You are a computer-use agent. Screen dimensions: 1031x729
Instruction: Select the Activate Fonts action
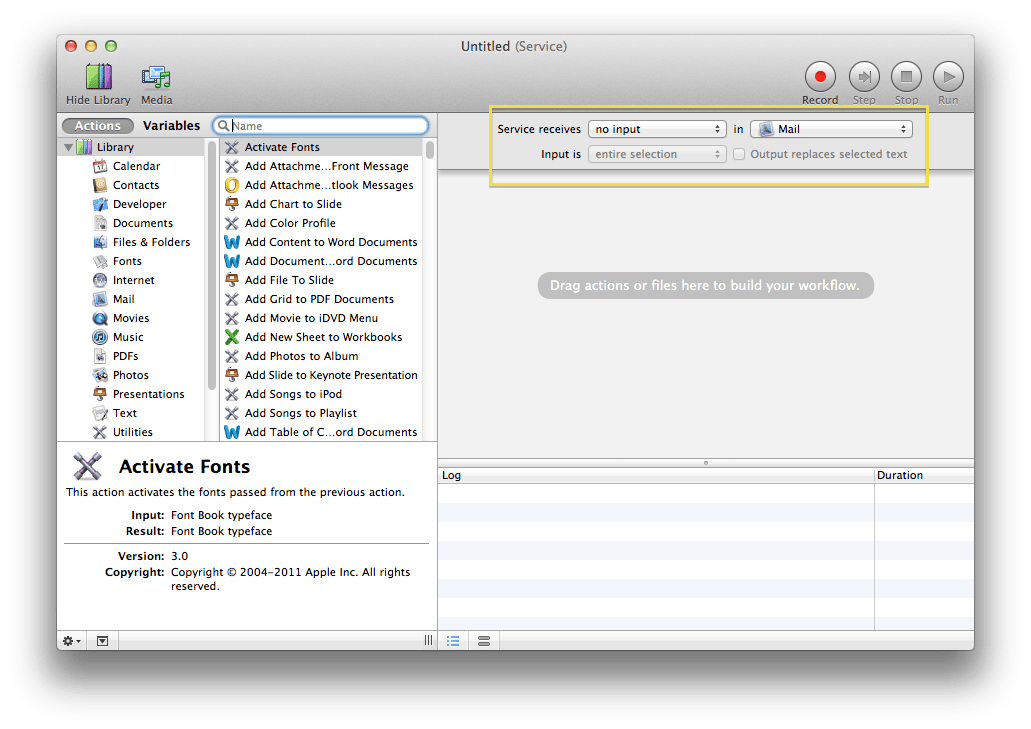click(322, 147)
